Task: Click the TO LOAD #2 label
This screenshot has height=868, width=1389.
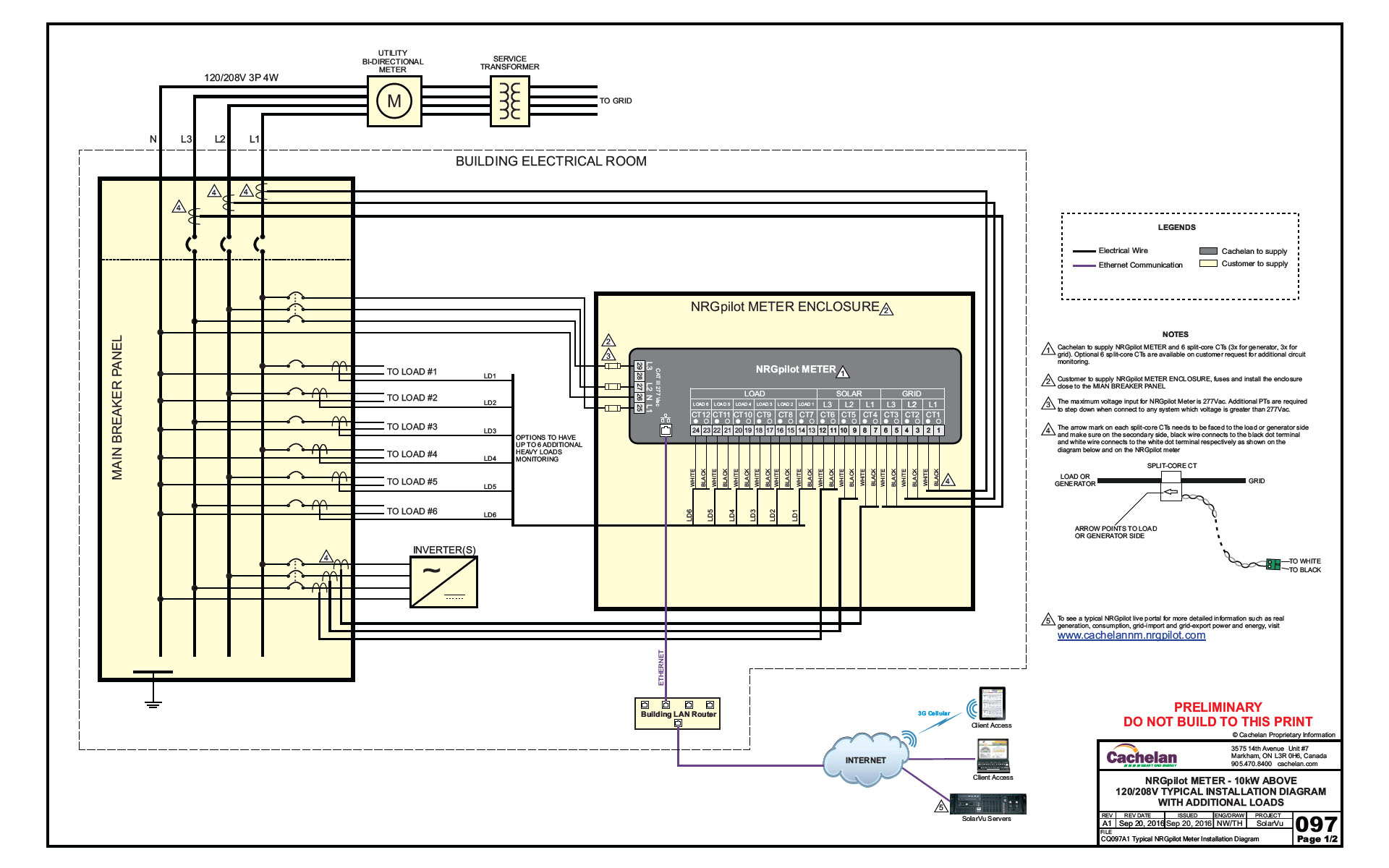Action: tap(412, 398)
